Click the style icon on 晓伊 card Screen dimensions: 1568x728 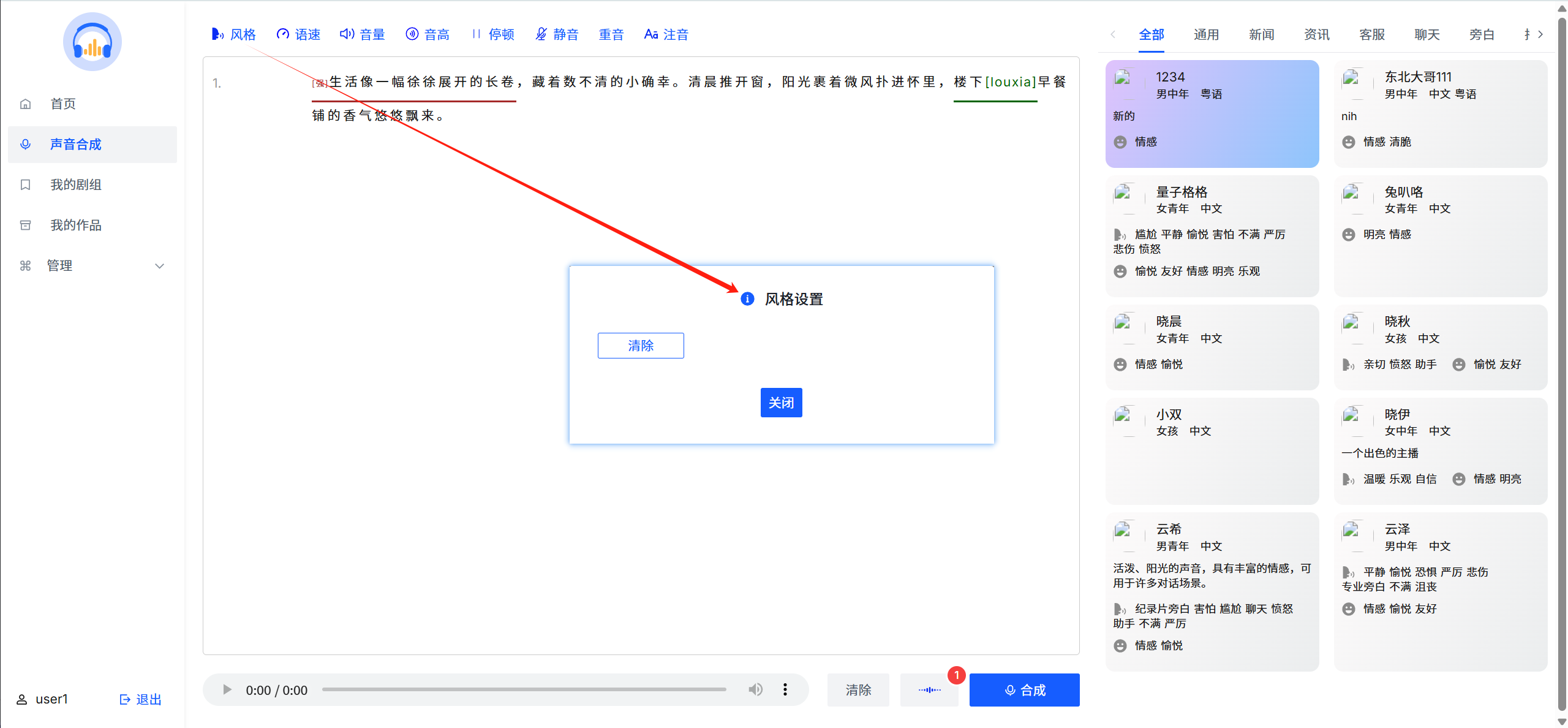1348,479
